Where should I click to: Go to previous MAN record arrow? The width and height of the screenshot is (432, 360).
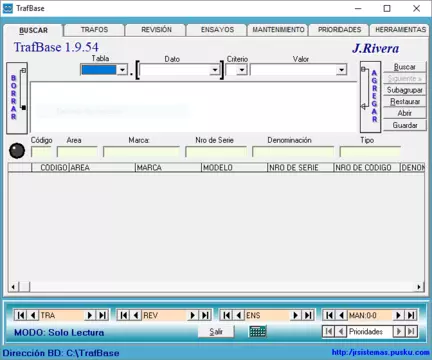[342, 315]
